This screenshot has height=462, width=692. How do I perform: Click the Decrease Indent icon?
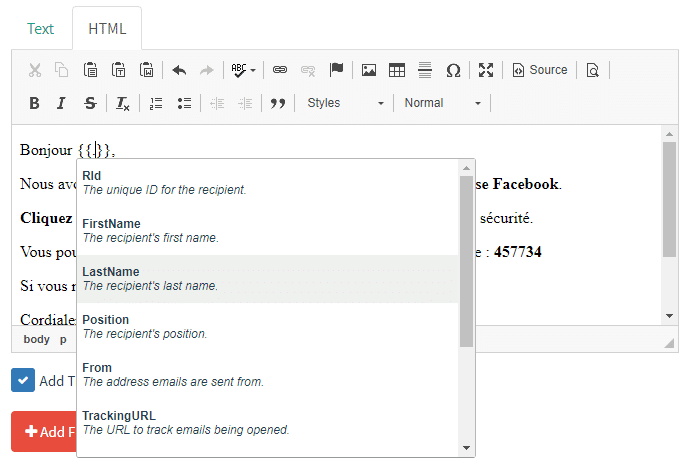coord(217,103)
